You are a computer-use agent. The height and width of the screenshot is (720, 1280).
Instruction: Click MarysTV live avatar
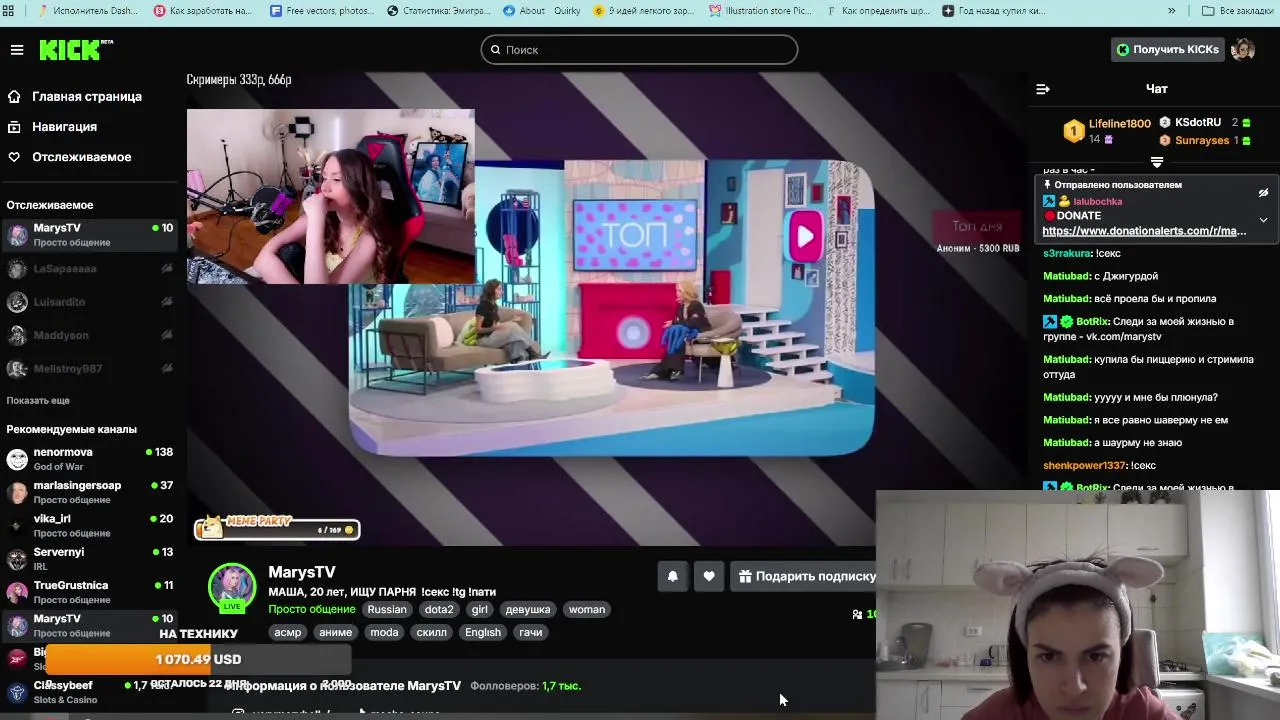point(231,588)
